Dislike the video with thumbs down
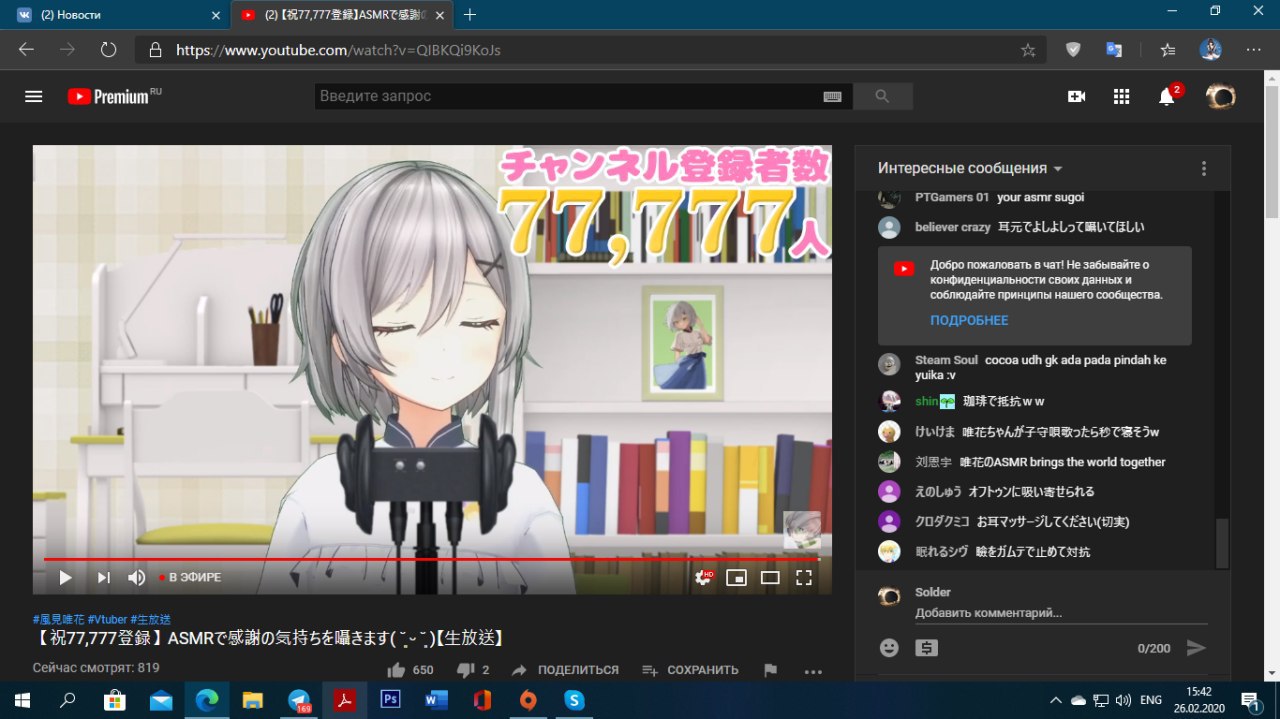The height and width of the screenshot is (719, 1280). click(x=465, y=670)
